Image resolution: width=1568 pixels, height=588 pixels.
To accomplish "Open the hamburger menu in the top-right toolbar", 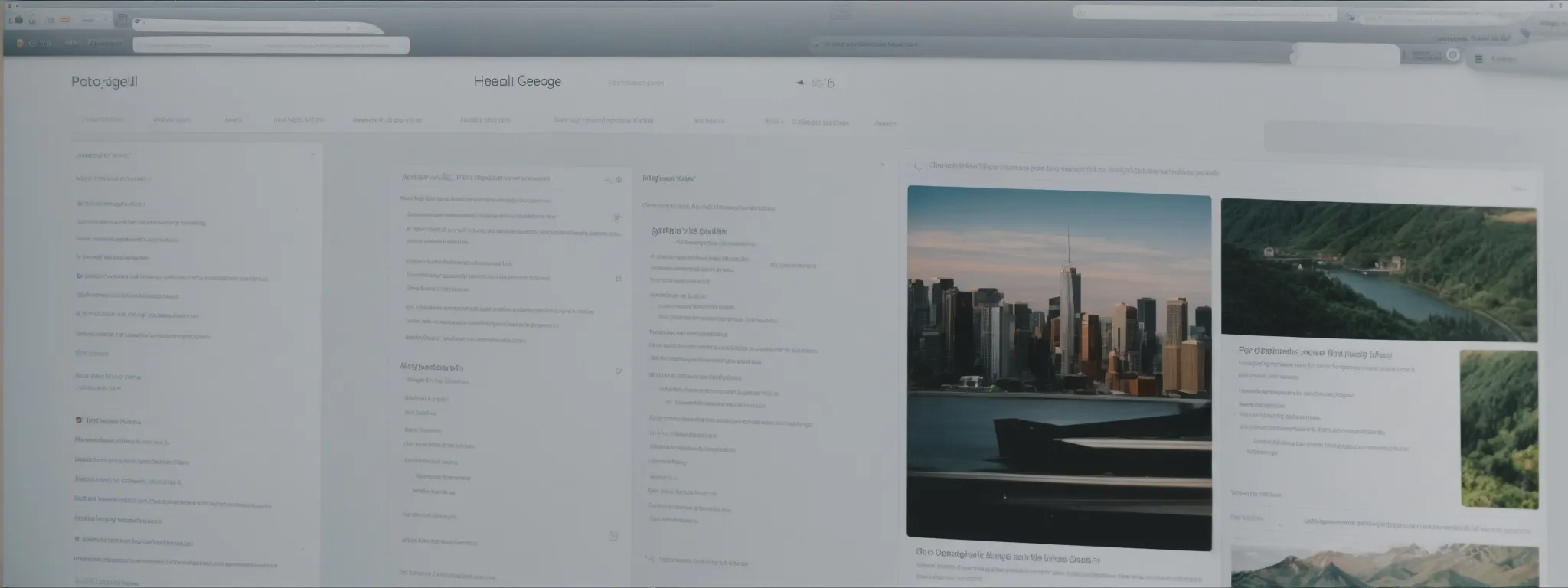I will (x=1478, y=58).
